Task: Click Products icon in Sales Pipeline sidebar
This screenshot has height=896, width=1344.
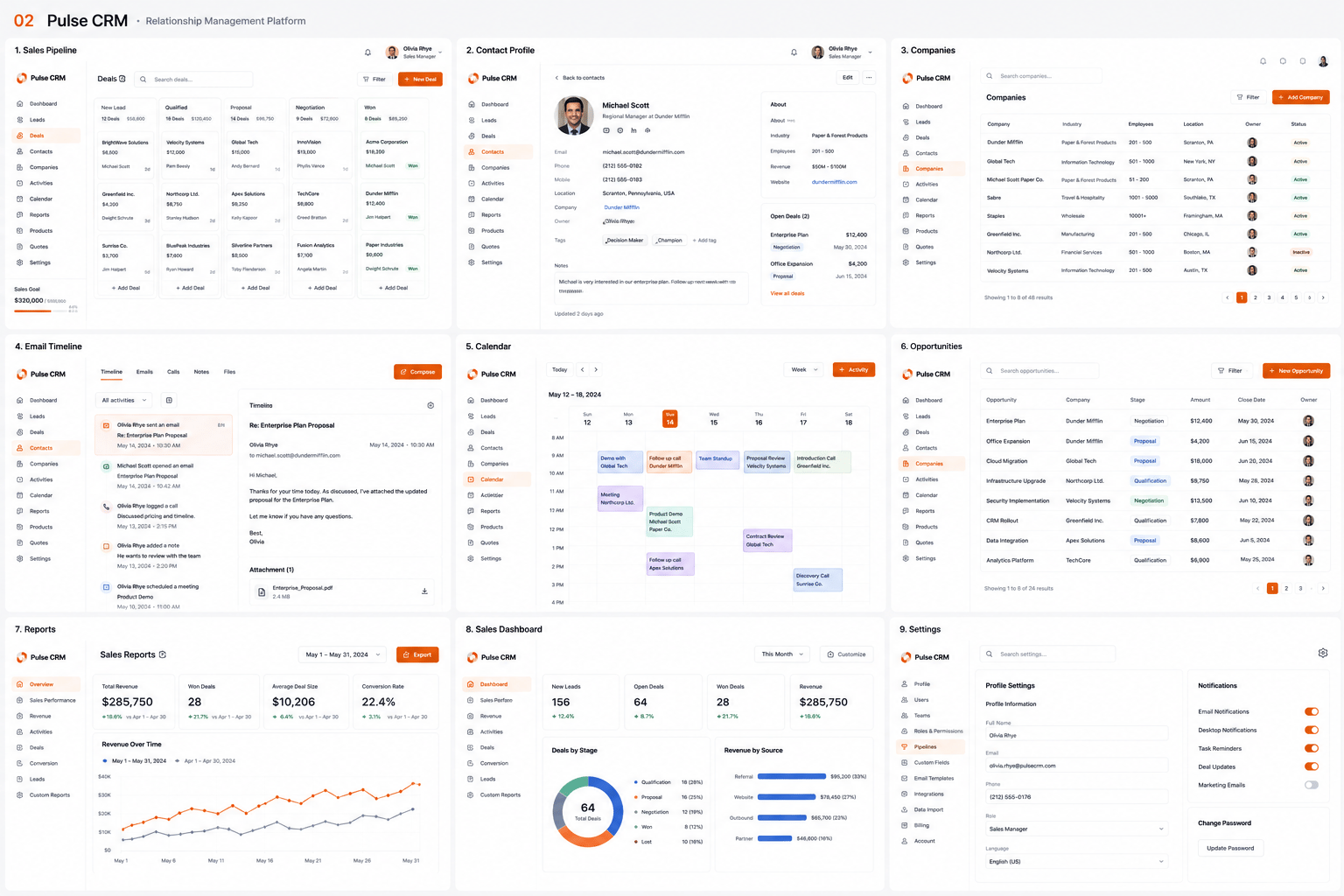Action: point(20,231)
